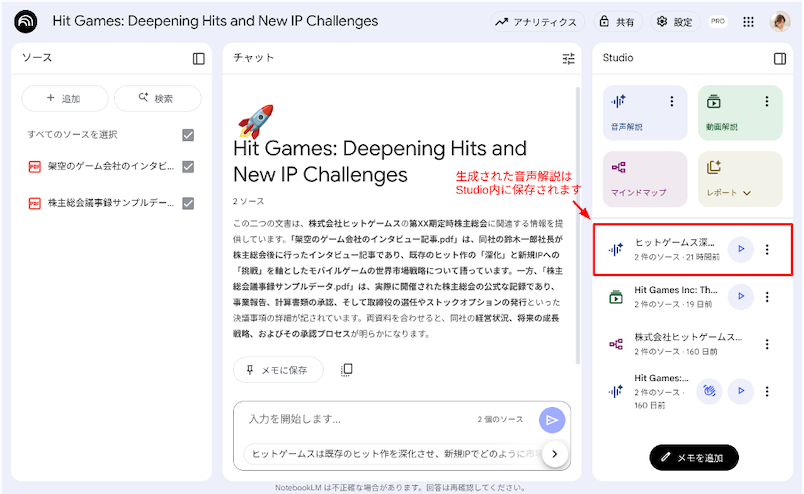The height and width of the screenshot is (494, 804).
Task: Click mind map icon of 株式会社ヒットゲームス item
Action: coord(616,344)
